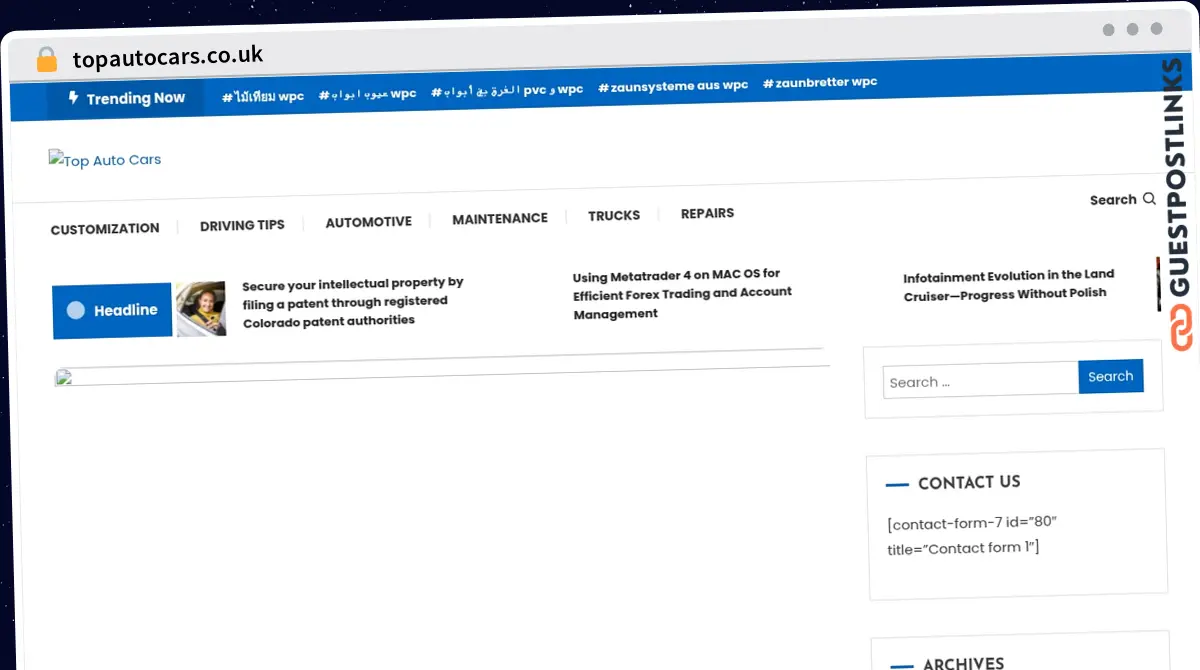Open the Top Auto Cars logo image
This screenshot has width=1200, height=670.
(105, 160)
